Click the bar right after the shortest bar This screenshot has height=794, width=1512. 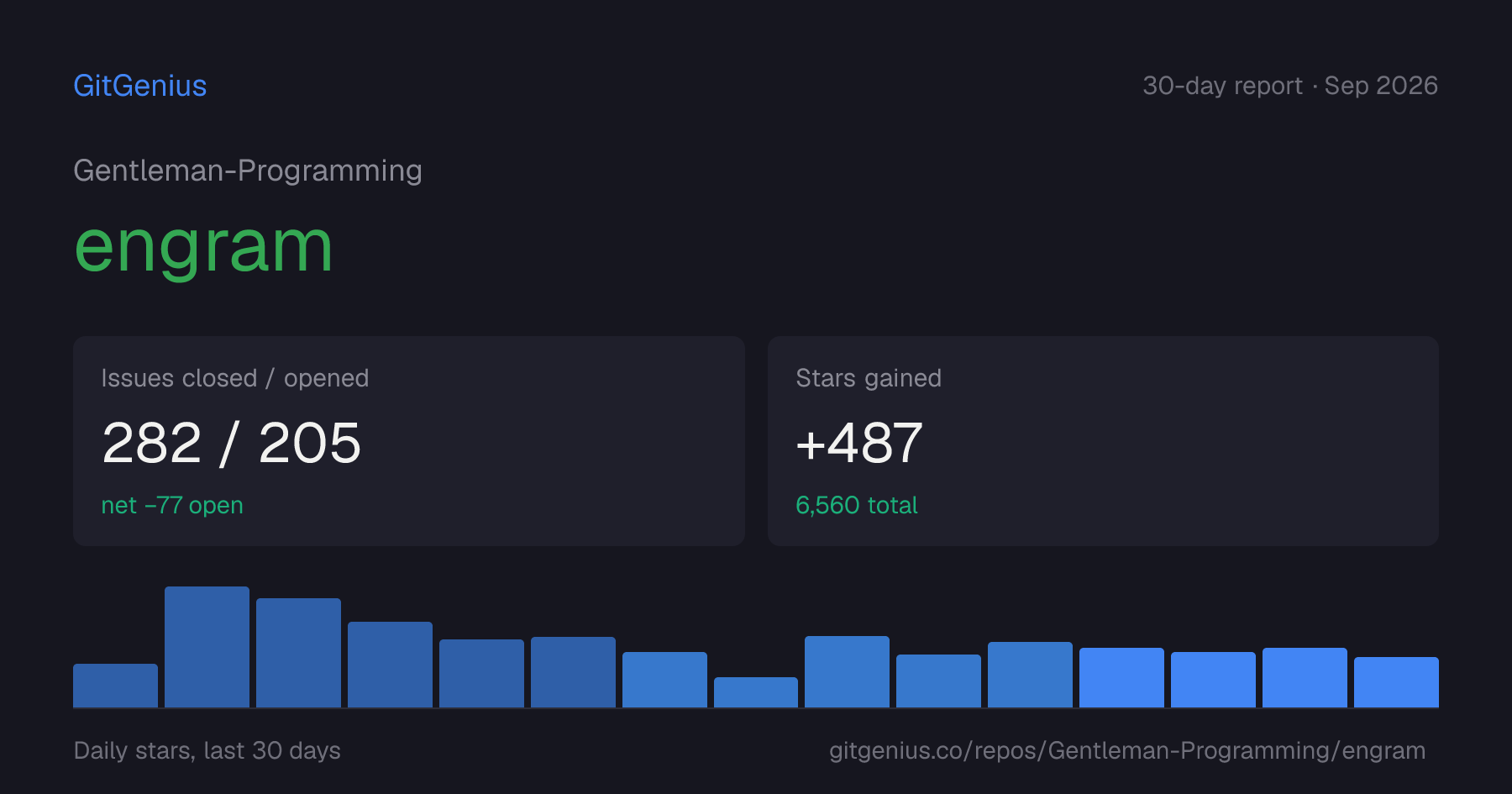coord(847,671)
